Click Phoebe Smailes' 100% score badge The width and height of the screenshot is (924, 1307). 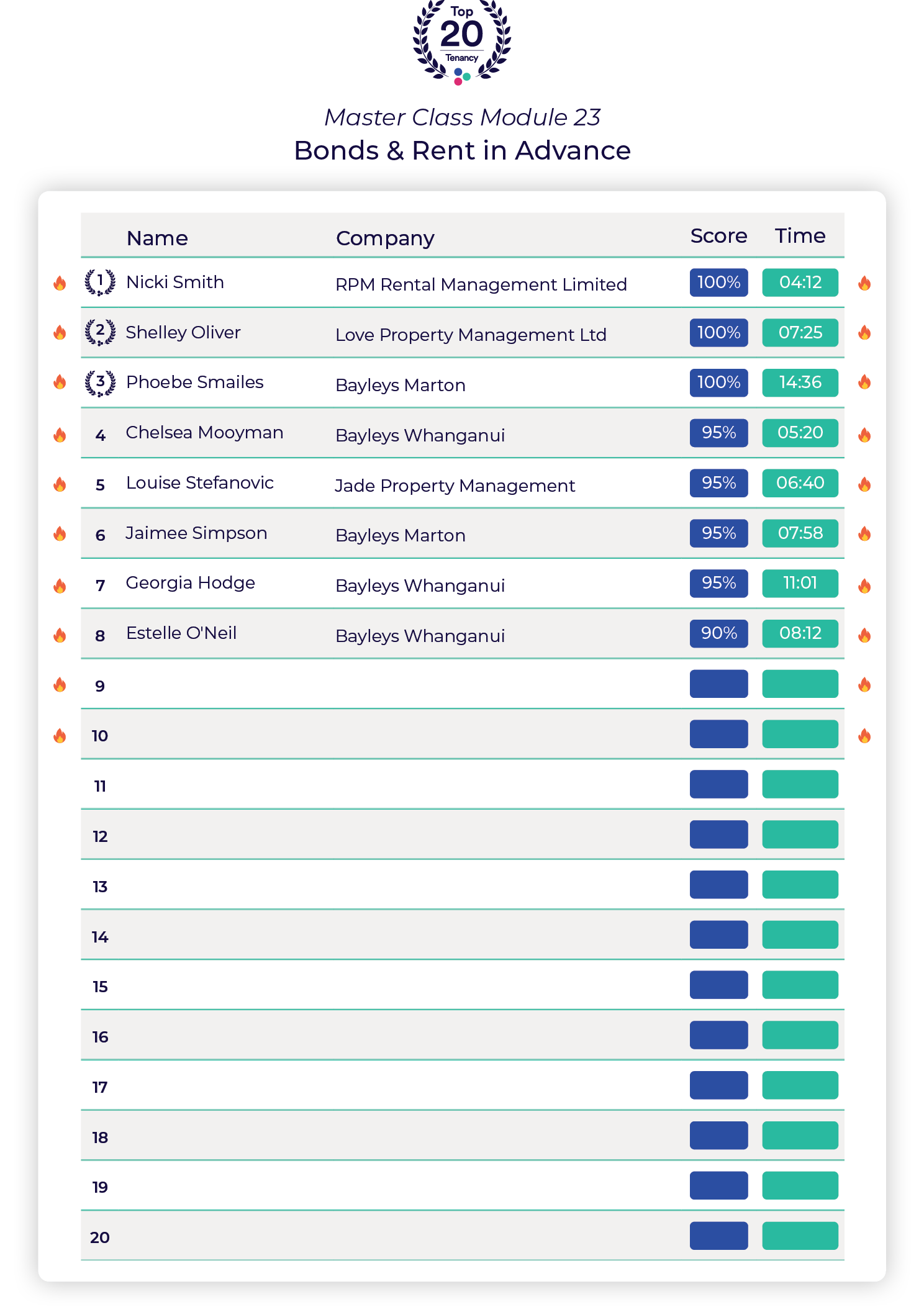coord(718,382)
